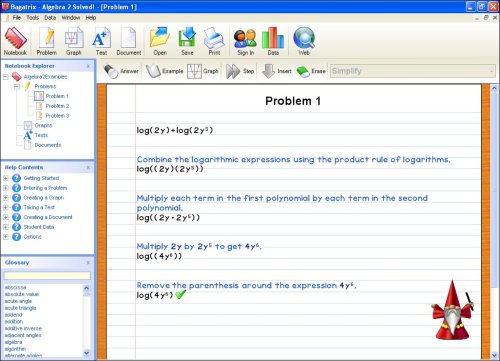Expand the Creating a Document help topic
The image size is (500, 361).
pos(6,217)
